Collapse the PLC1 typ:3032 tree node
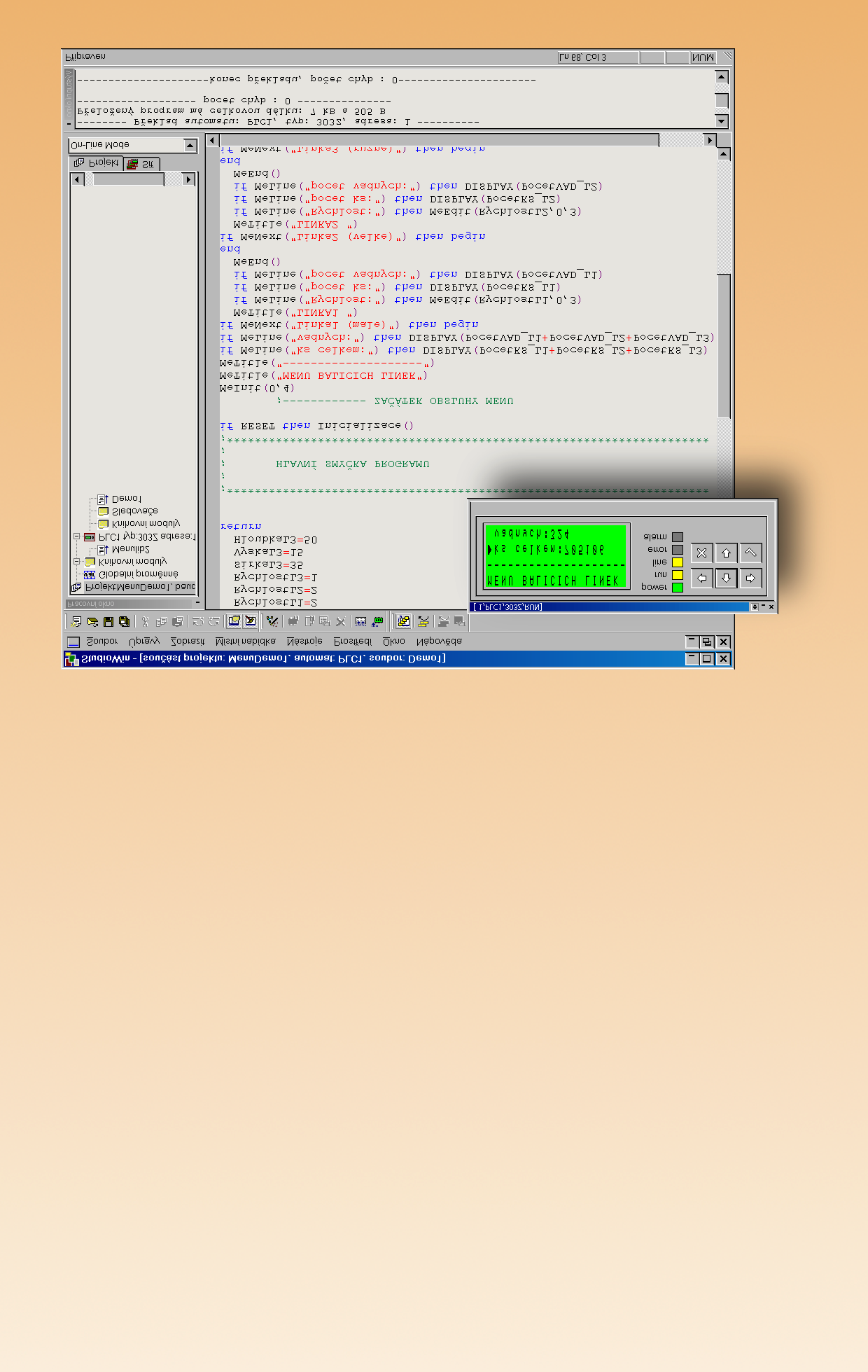Image resolution: width=868 pixels, height=1372 pixels. click(x=77, y=536)
